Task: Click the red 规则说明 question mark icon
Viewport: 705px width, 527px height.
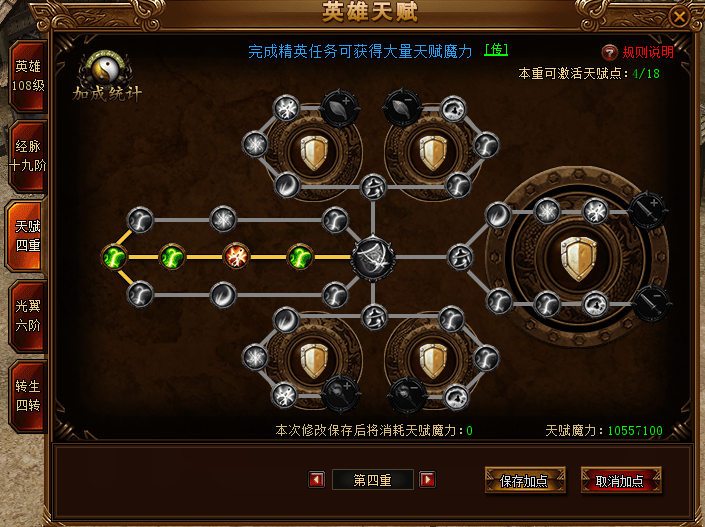Action: (x=610, y=53)
